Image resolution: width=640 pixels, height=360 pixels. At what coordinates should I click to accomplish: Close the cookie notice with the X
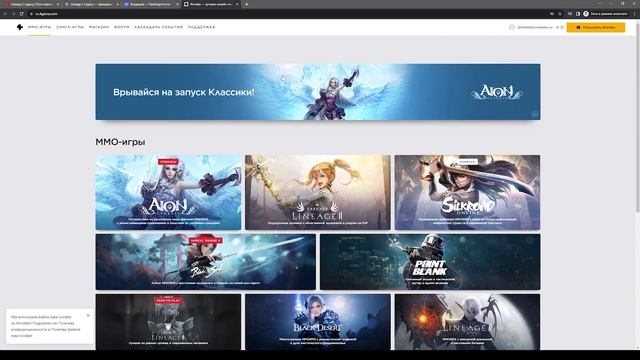pyautogui.click(x=88, y=316)
